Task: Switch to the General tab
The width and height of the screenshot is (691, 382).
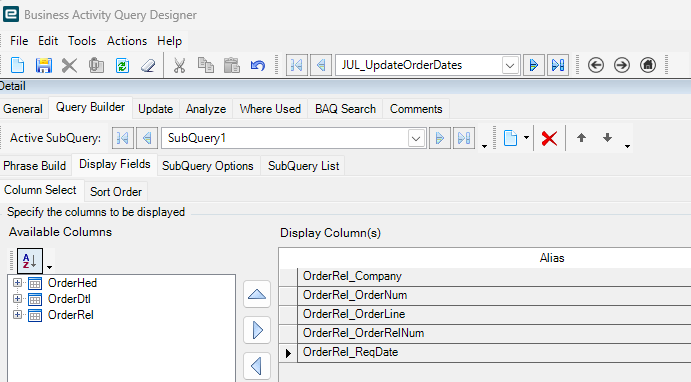Action: pyautogui.click(x=23, y=109)
